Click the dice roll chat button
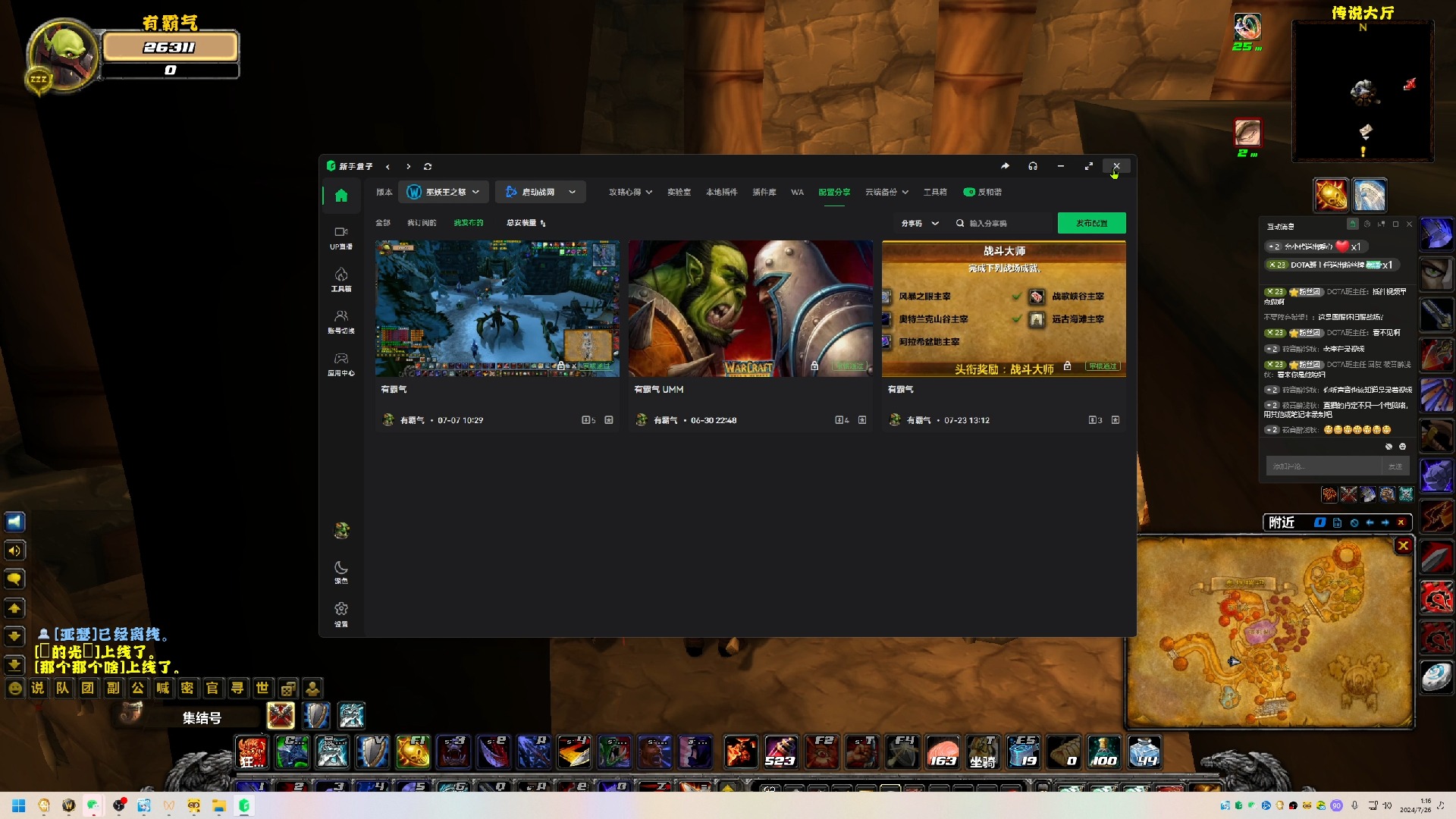 [287, 689]
